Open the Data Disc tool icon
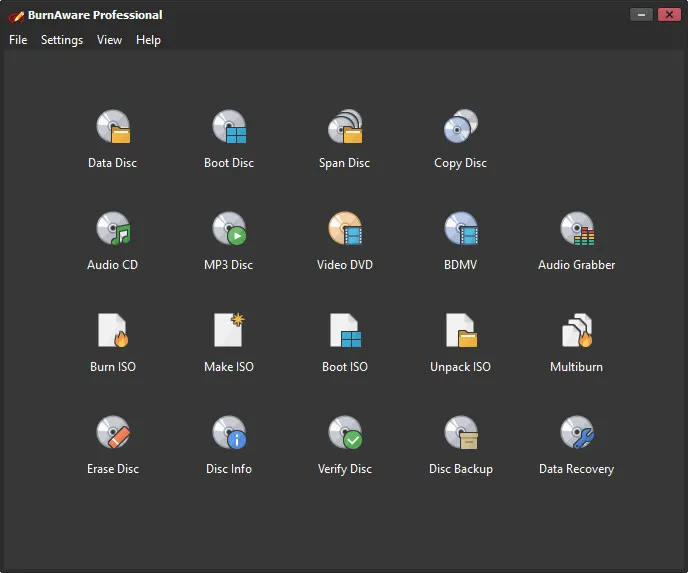Screen dimensions: 688x573 113,126
